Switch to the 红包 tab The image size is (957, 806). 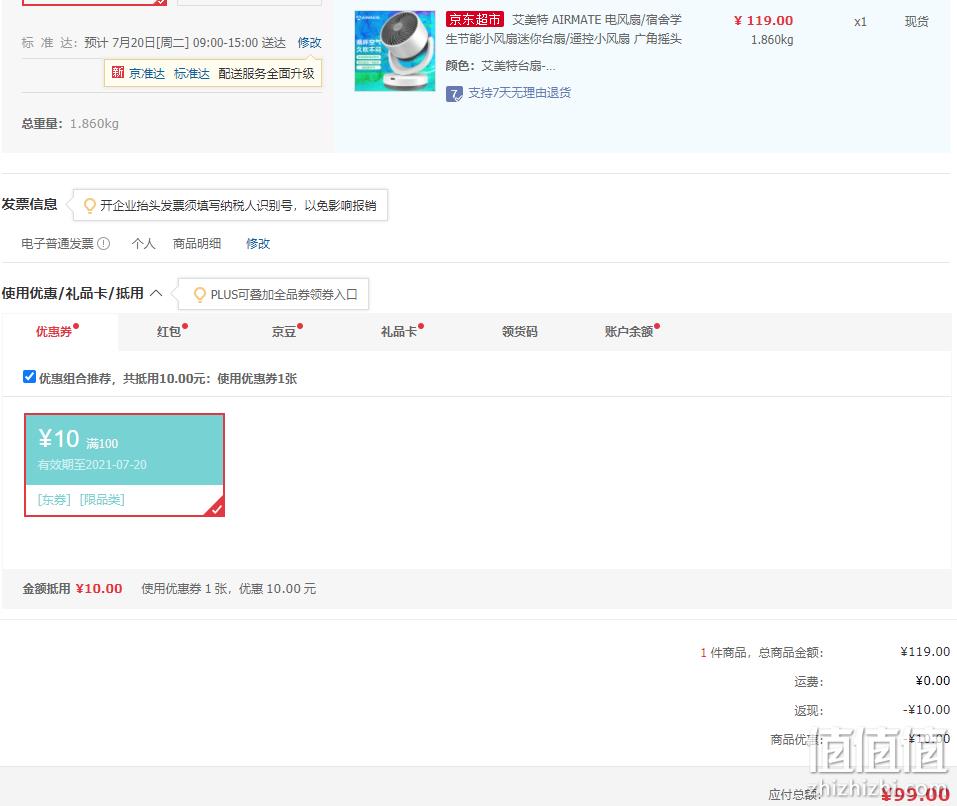[x=168, y=331]
